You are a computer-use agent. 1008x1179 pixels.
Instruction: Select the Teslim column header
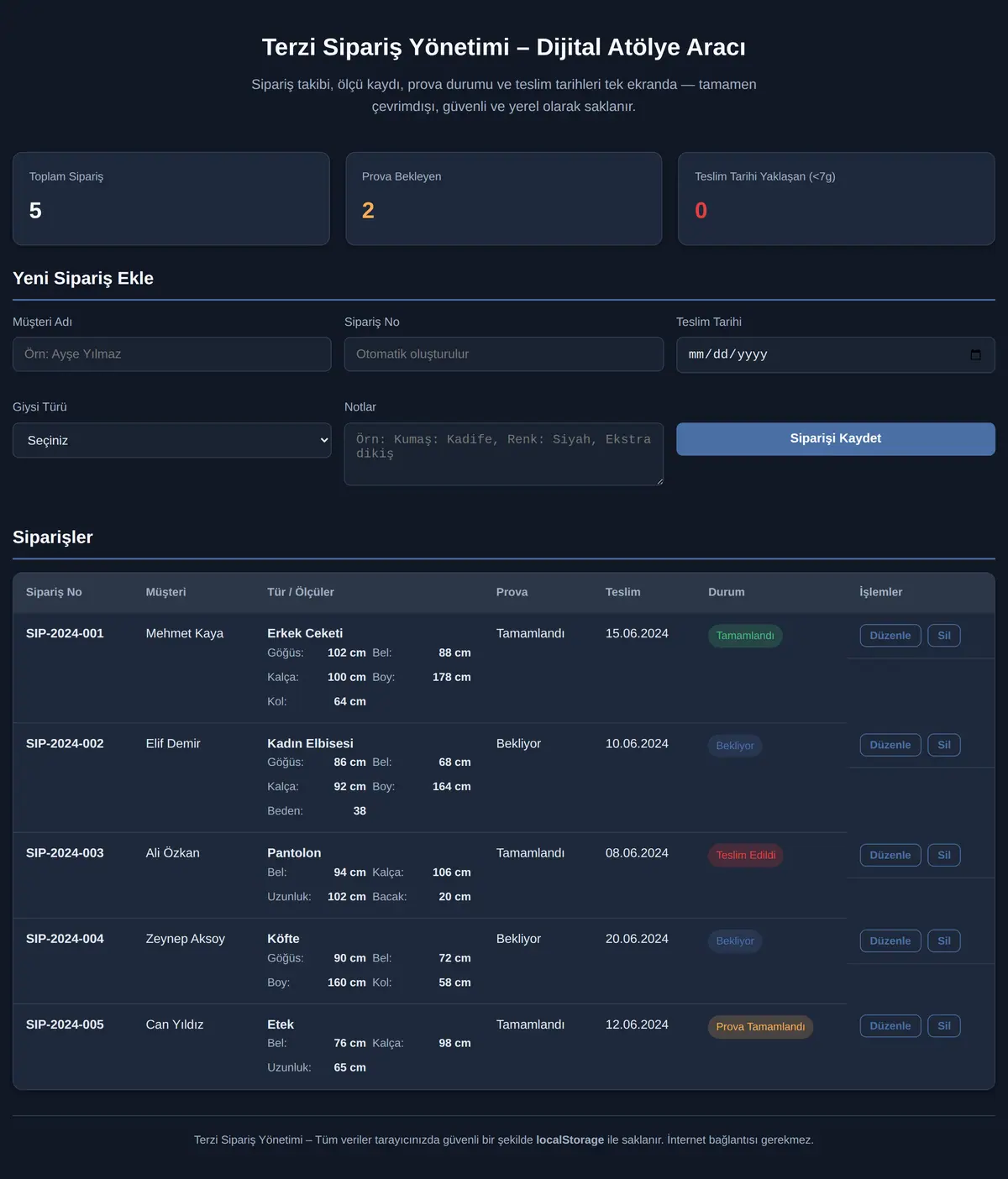point(622,592)
